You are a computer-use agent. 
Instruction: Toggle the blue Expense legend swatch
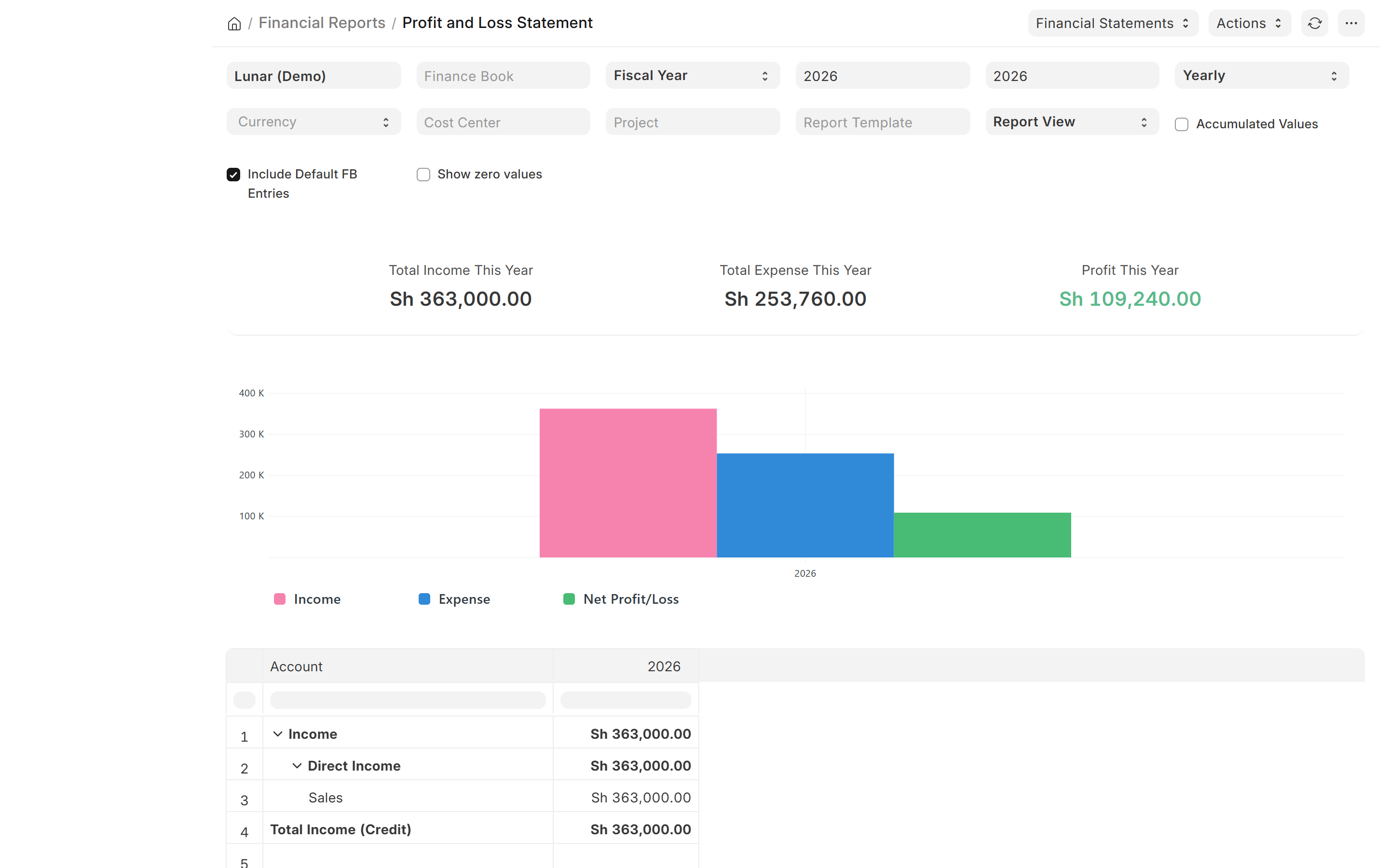coord(424,599)
